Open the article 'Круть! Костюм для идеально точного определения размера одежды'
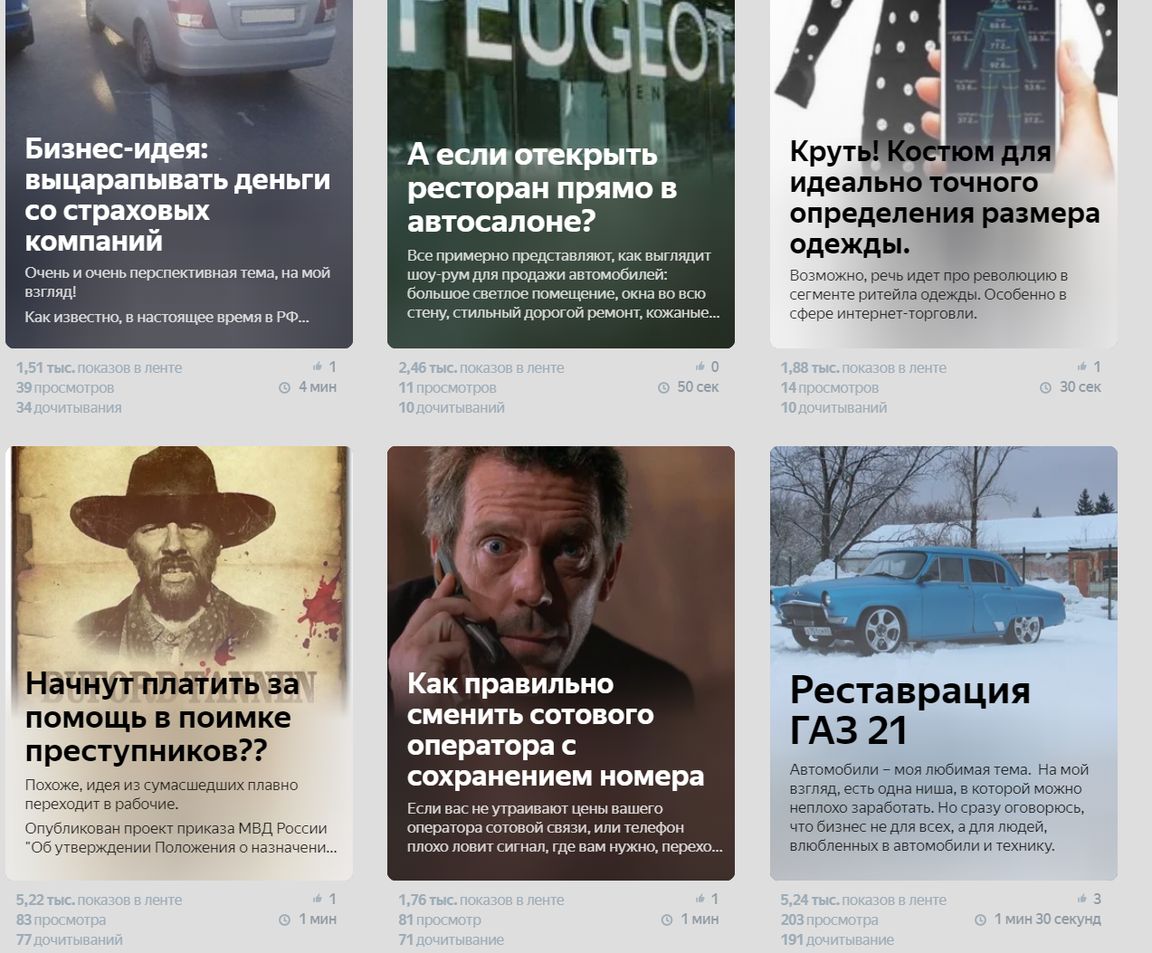The width and height of the screenshot is (1152, 953). 944,198
